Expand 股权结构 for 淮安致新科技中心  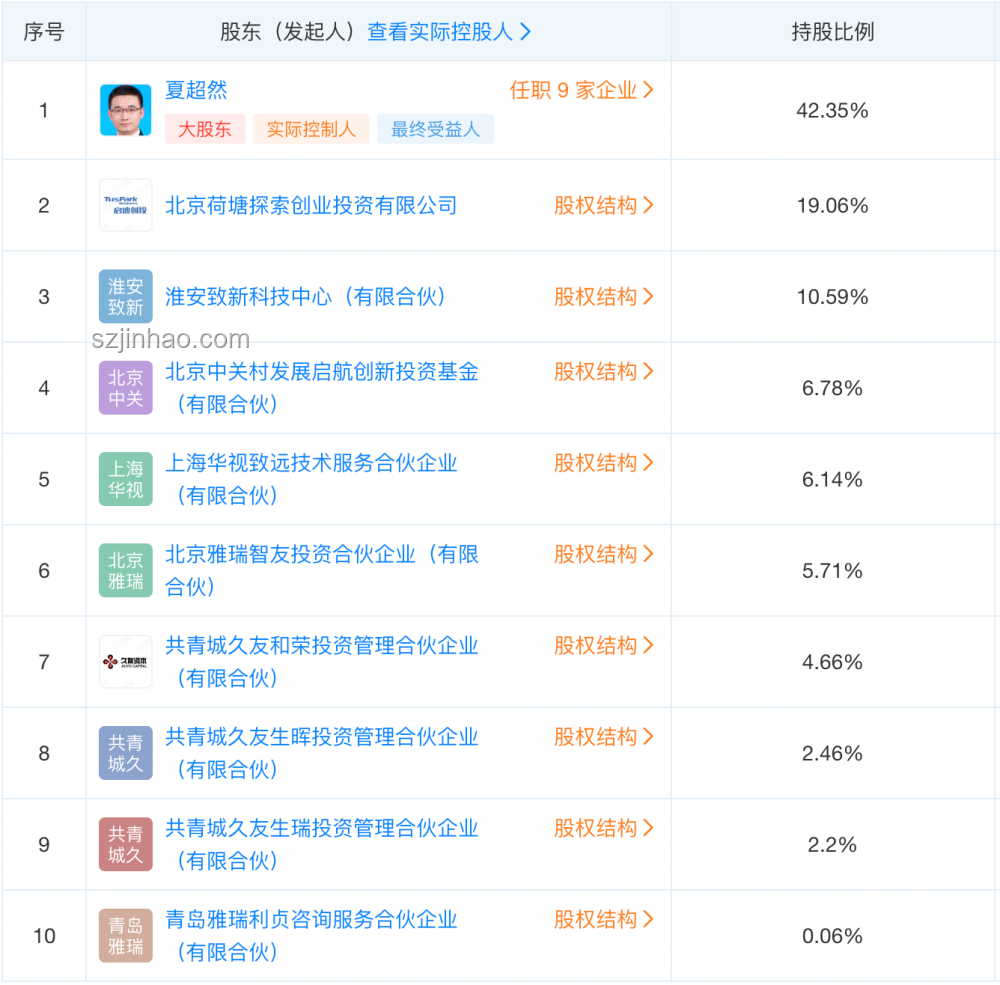click(603, 296)
